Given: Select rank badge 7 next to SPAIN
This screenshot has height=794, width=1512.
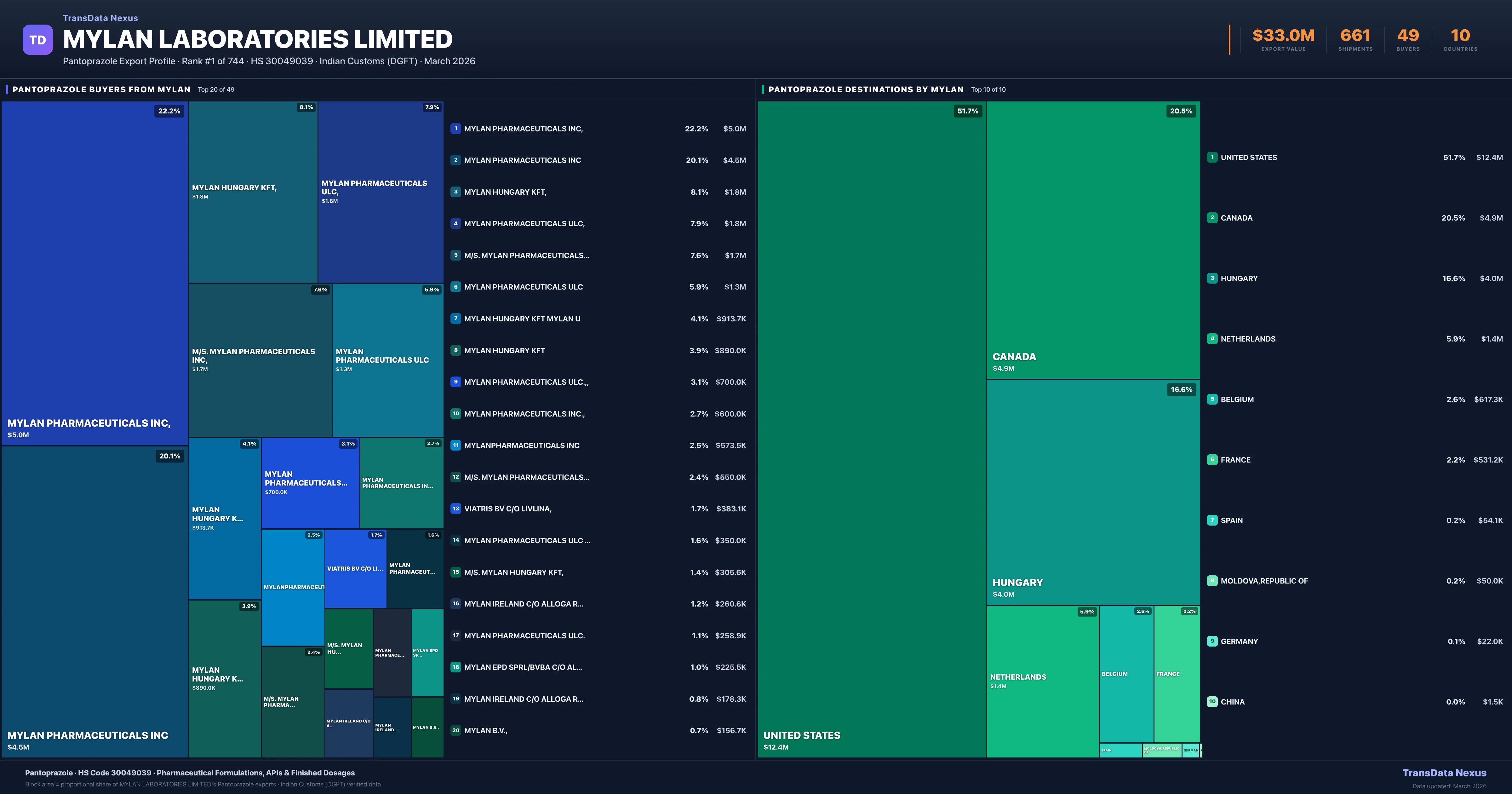Looking at the screenshot, I should pos(1212,520).
